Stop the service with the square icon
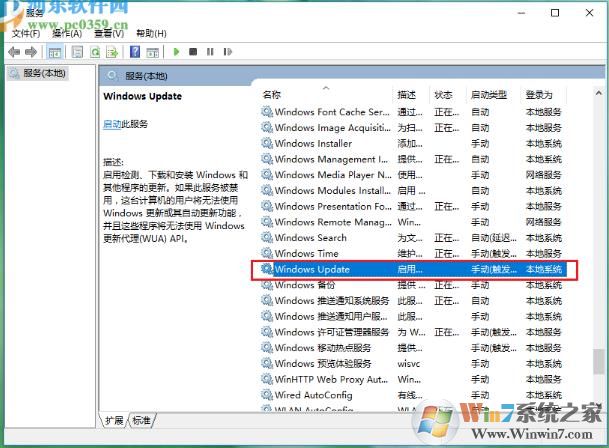The height and width of the screenshot is (448, 609). pos(193,52)
